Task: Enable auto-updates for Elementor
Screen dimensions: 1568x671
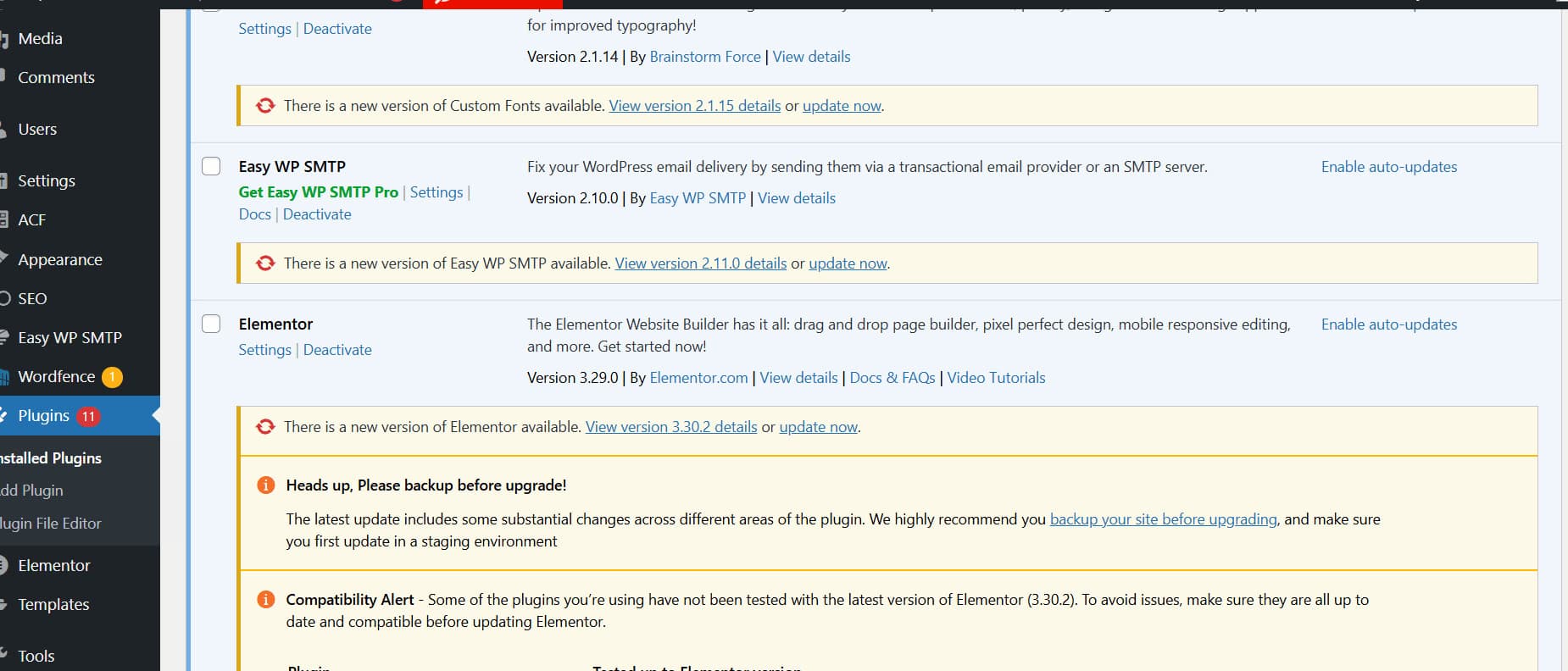Action: pos(1389,324)
